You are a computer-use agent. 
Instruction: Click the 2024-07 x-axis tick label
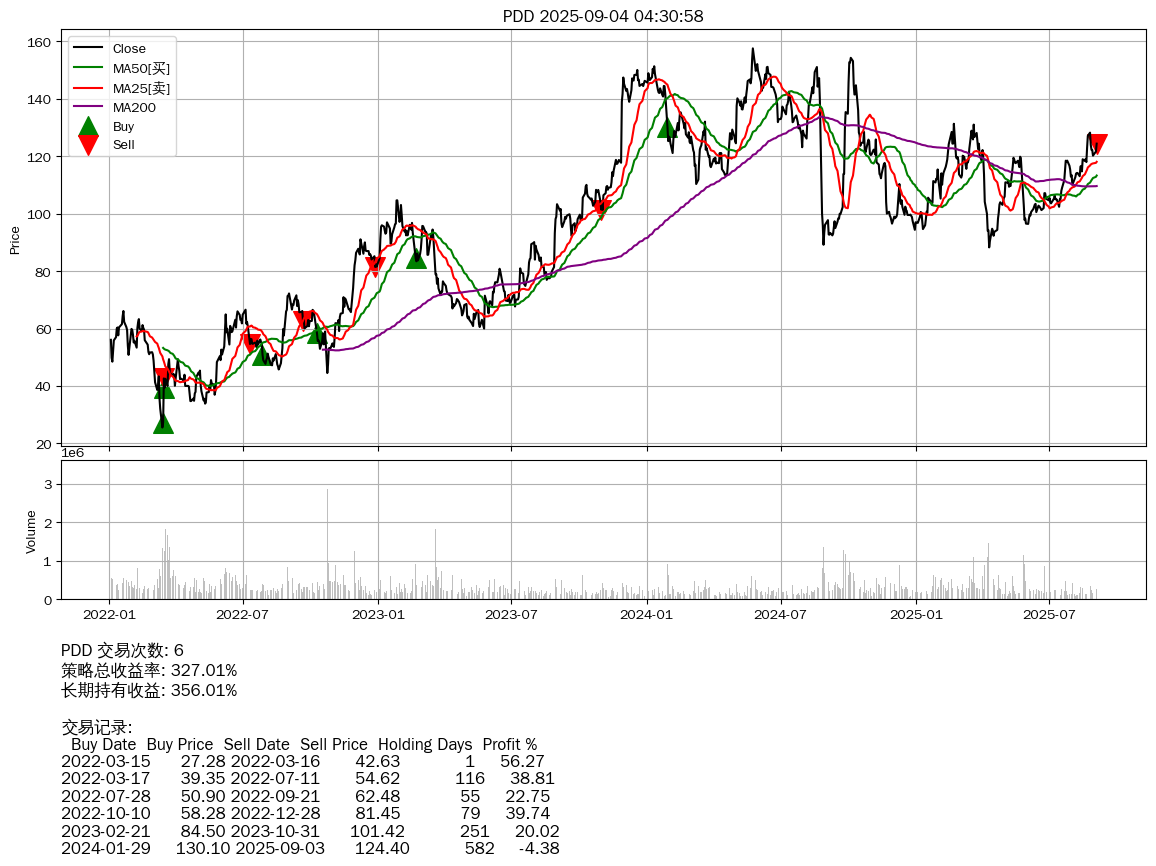pos(781,613)
